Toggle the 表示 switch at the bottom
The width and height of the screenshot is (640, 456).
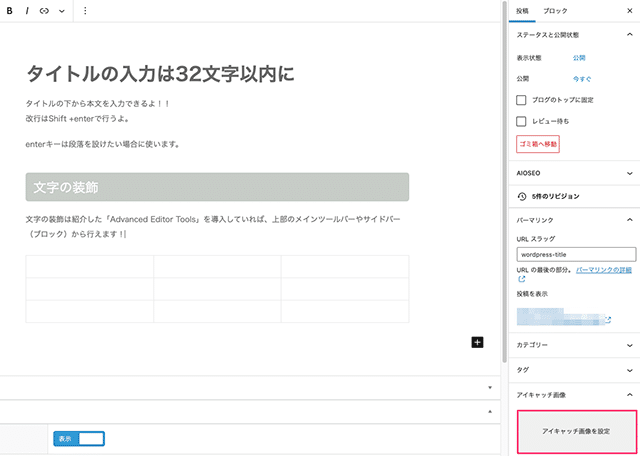(x=79, y=438)
